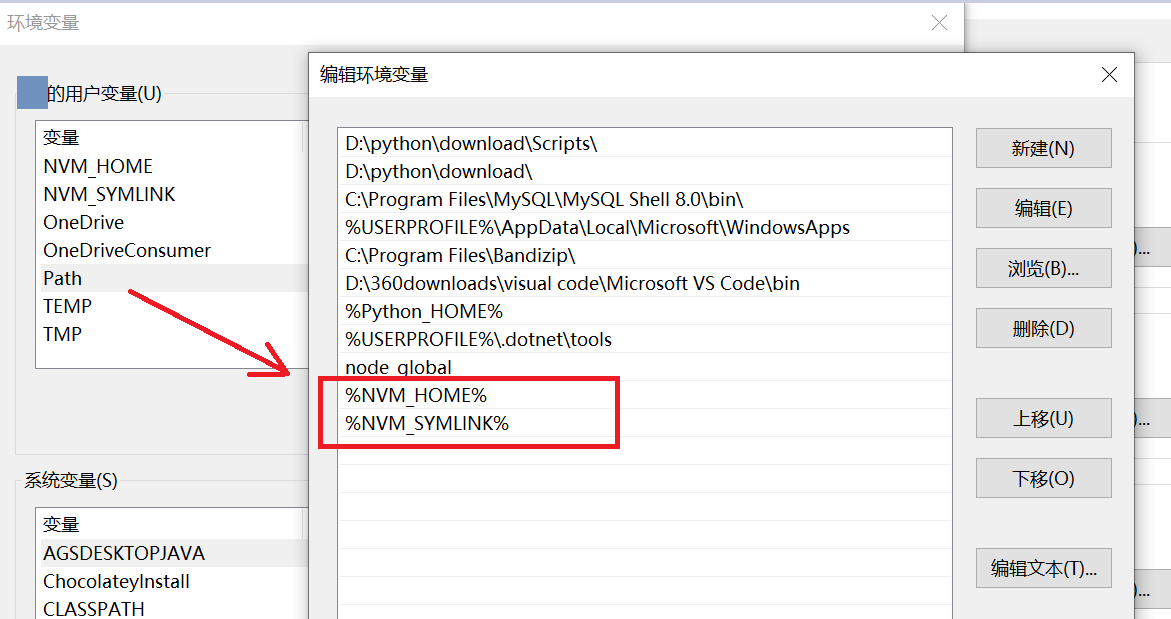Open 编辑文本(T)... text editor
The image size is (1171, 619).
[1043, 568]
